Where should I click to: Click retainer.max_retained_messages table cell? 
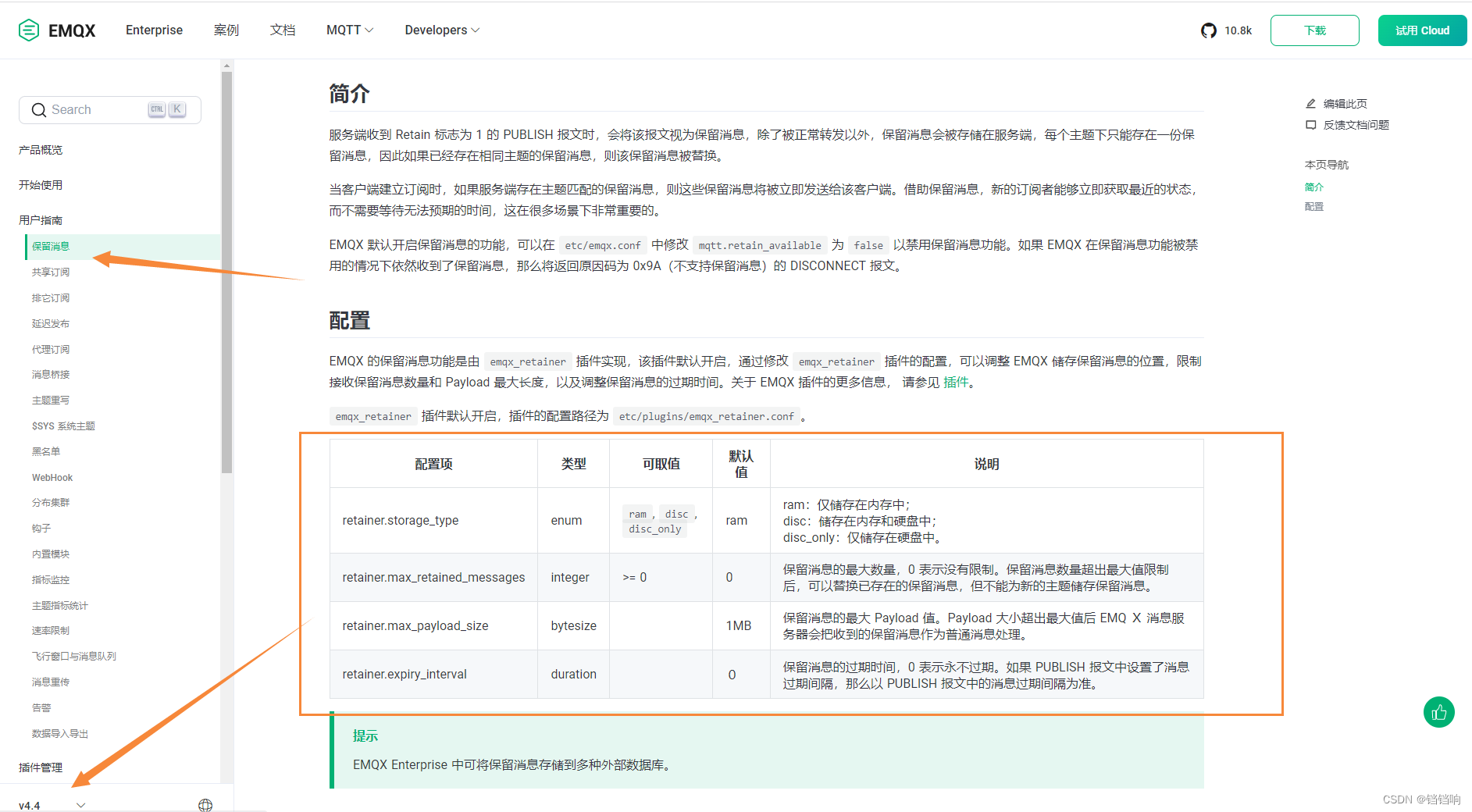click(433, 578)
